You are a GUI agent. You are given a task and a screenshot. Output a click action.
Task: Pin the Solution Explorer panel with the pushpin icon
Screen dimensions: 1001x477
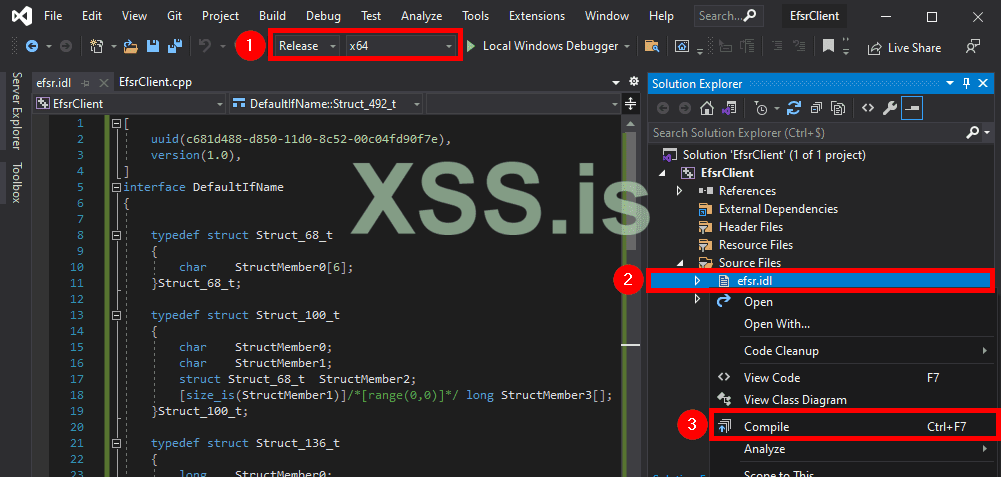coord(967,84)
